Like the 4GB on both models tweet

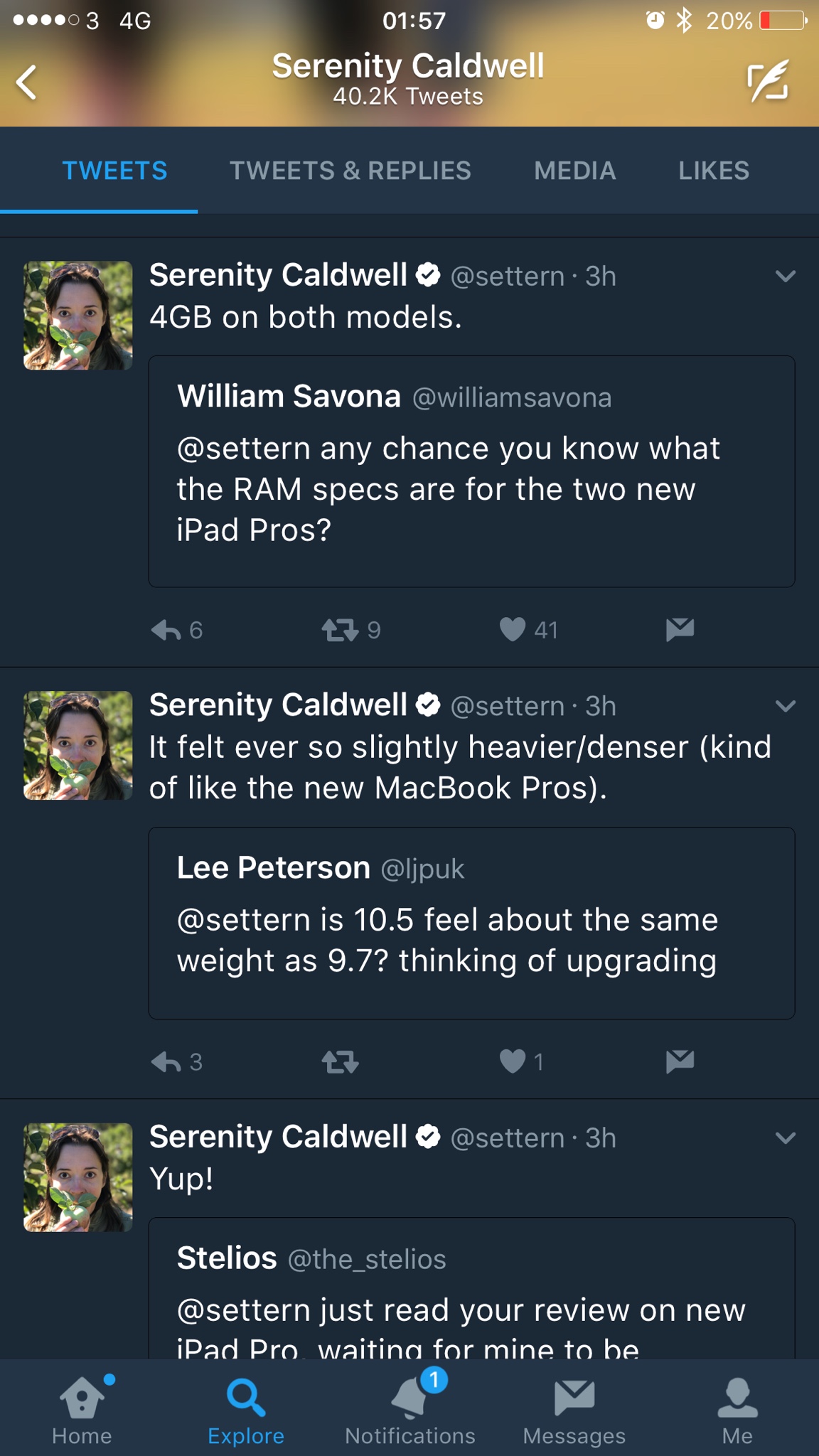[513, 629]
